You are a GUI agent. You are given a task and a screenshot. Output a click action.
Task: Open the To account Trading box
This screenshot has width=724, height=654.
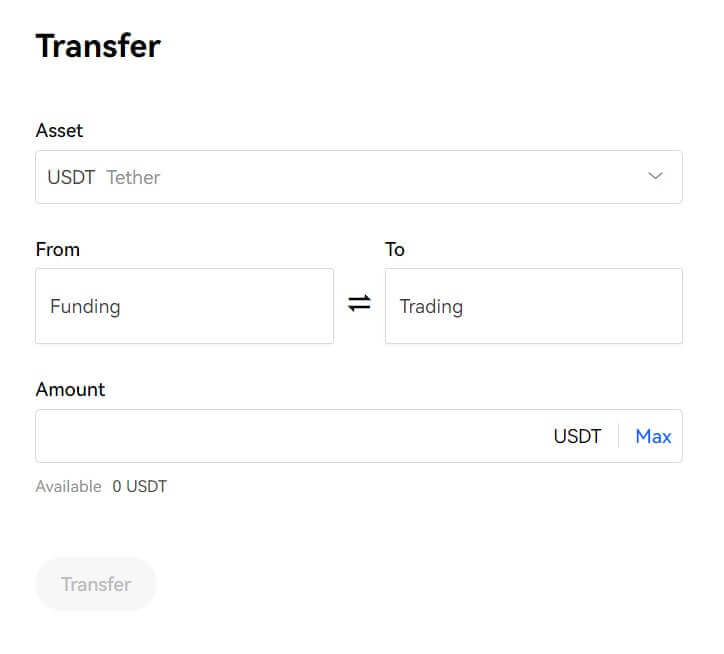pyautogui.click(x=533, y=306)
